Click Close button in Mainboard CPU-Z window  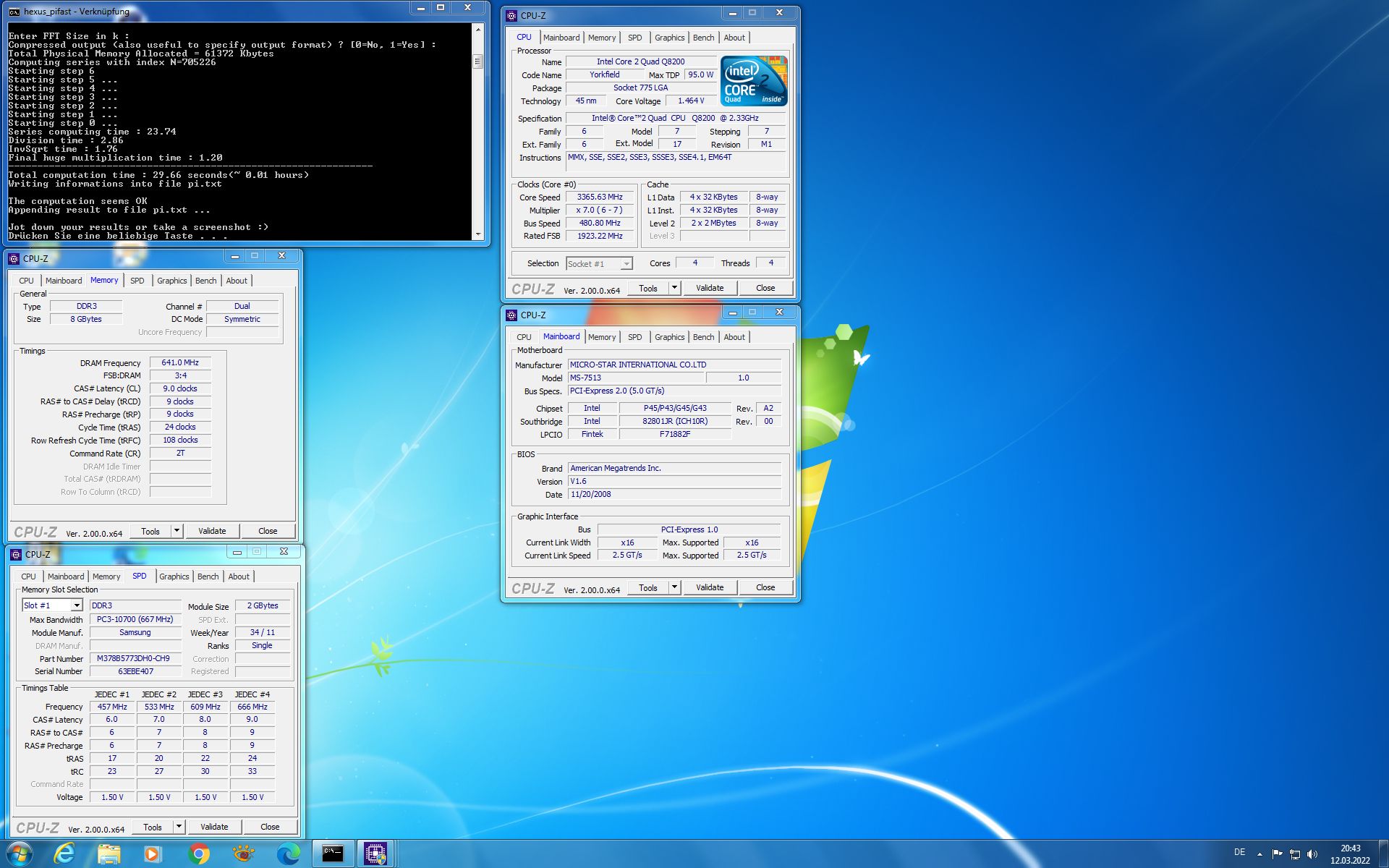click(765, 587)
